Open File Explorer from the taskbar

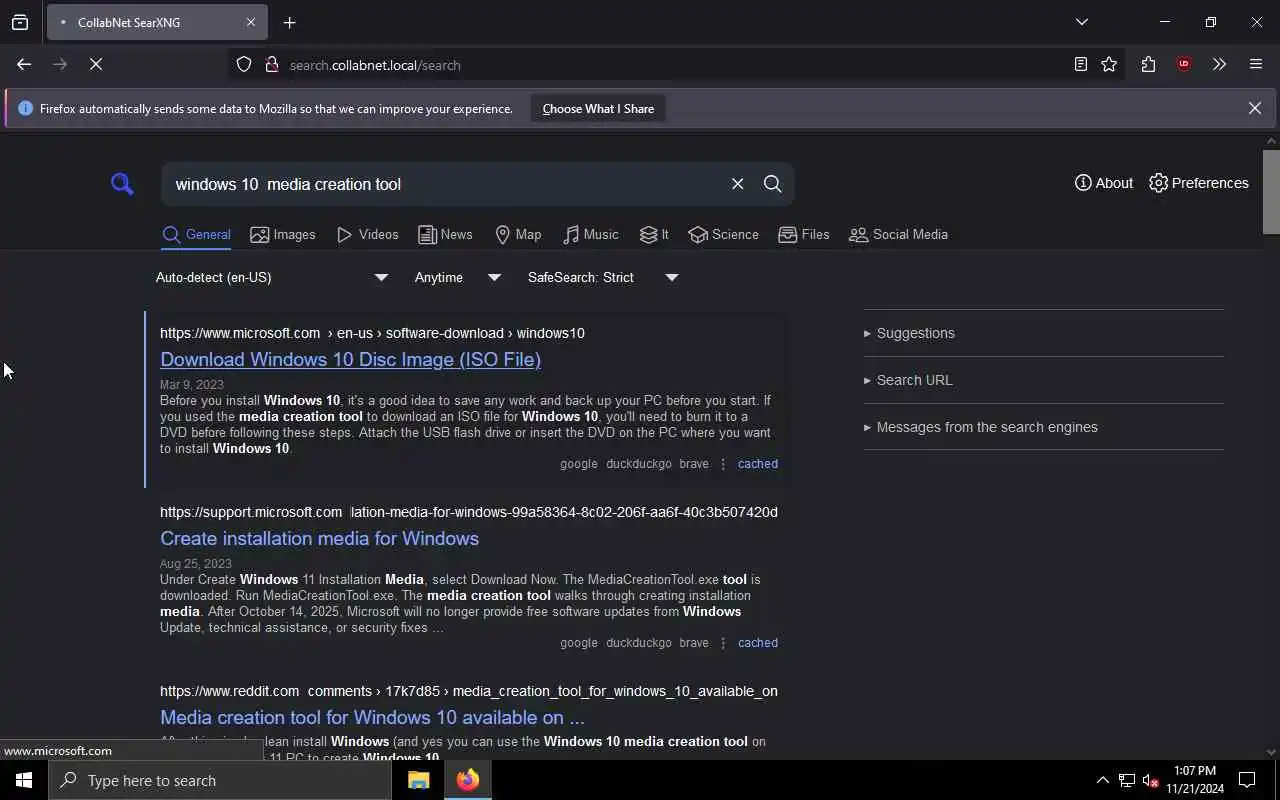click(418, 780)
